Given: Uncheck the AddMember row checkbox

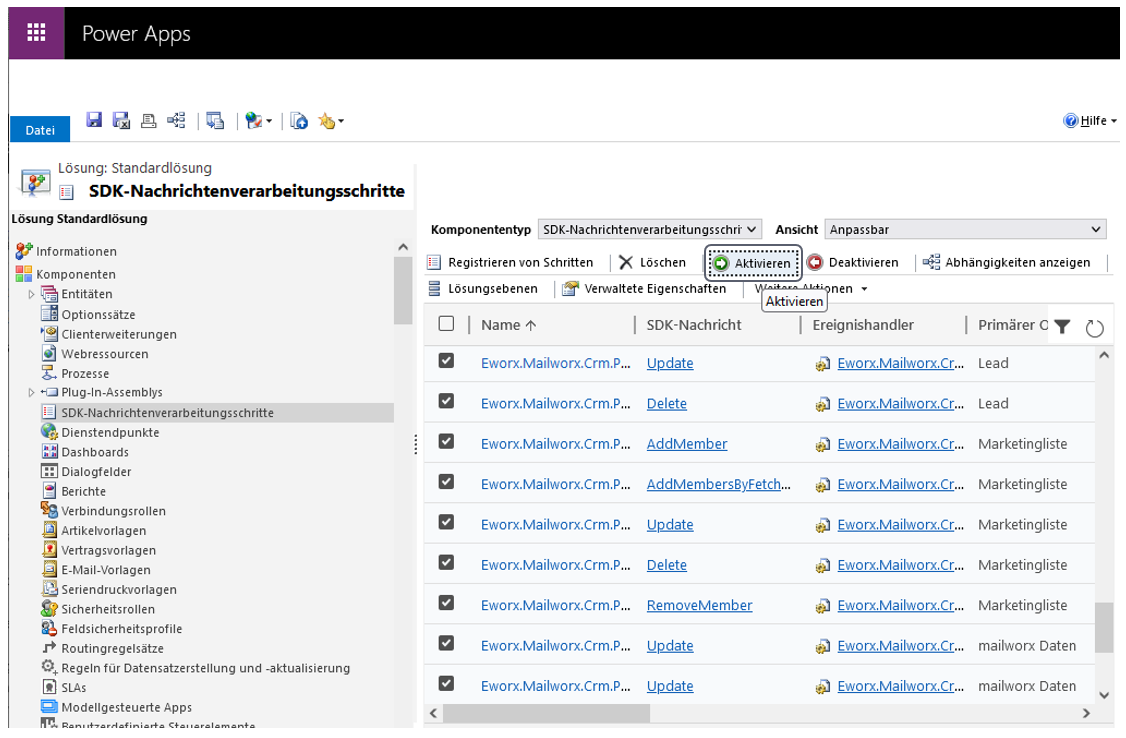Looking at the screenshot, I should click(446, 441).
